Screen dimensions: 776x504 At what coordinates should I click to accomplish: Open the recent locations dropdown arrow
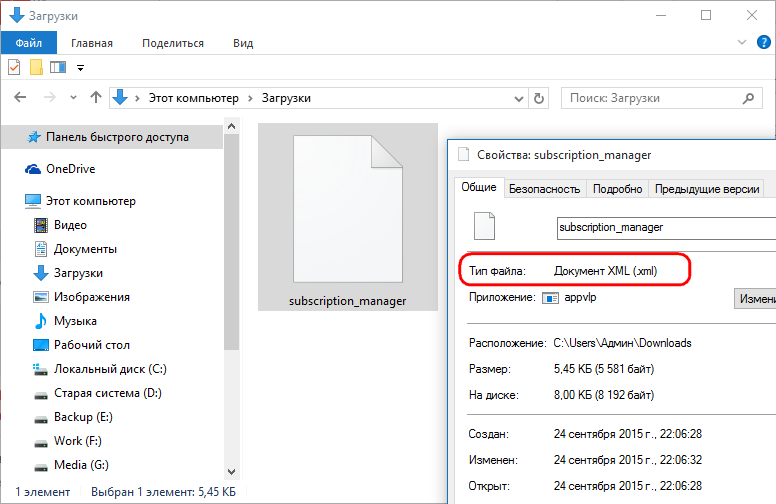[73, 98]
